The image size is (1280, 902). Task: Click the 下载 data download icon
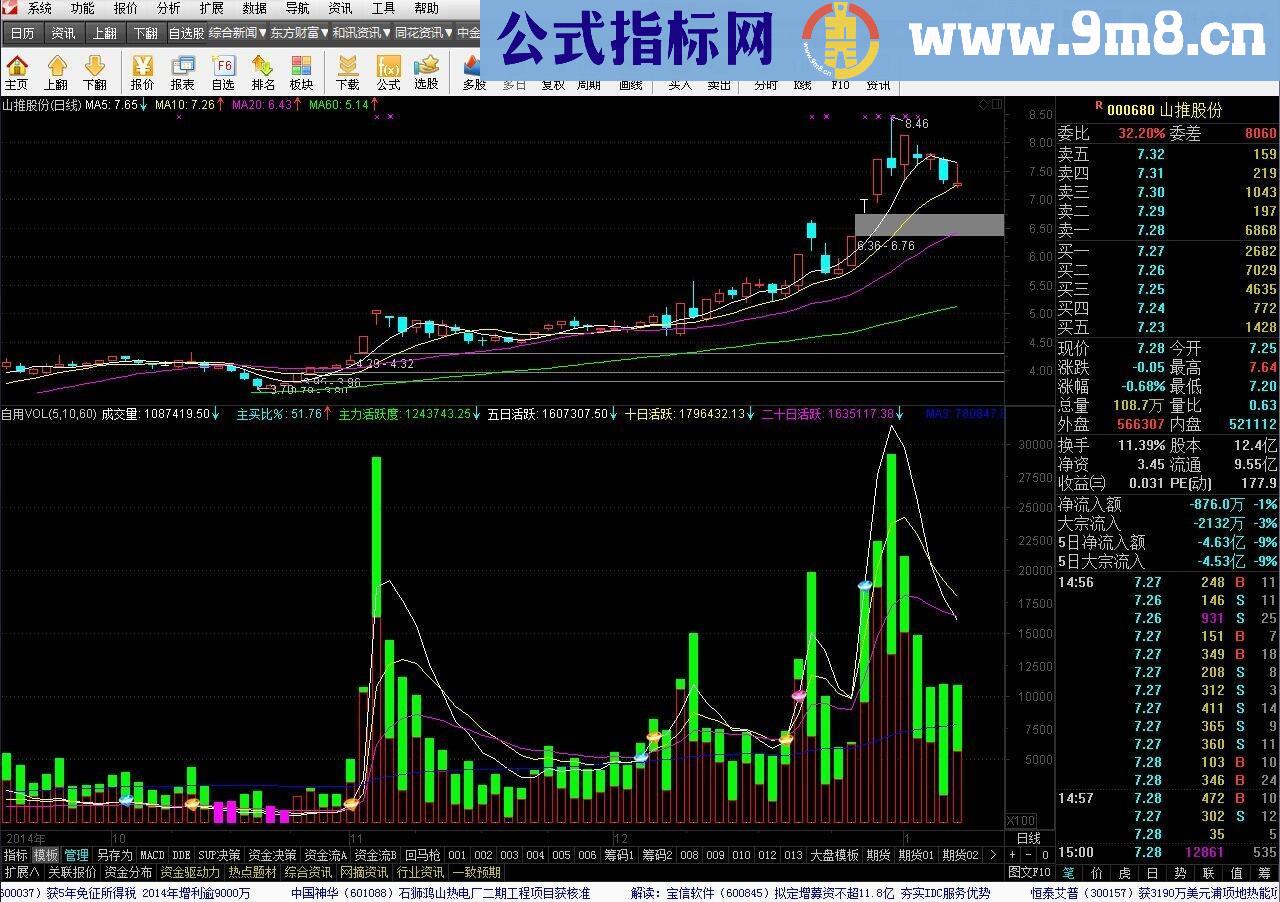pyautogui.click(x=347, y=70)
